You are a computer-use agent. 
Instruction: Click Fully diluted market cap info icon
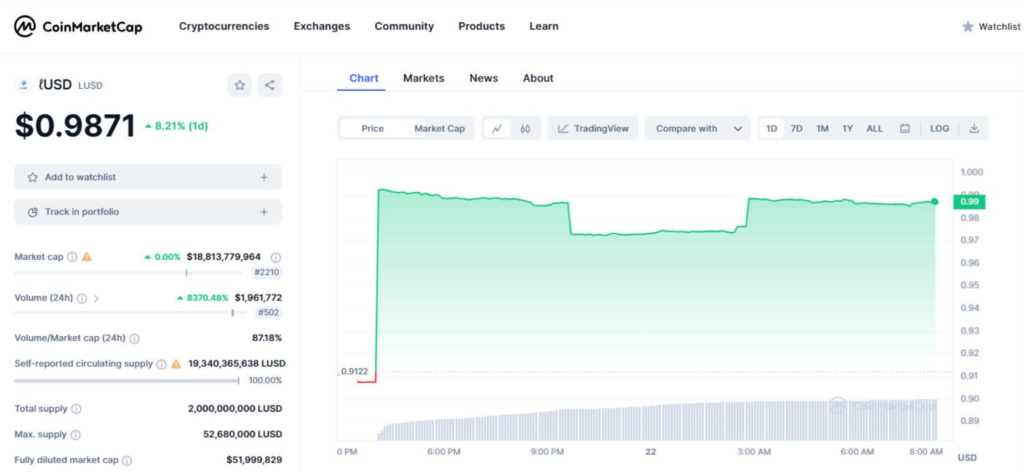pyautogui.click(x=127, y=460)
